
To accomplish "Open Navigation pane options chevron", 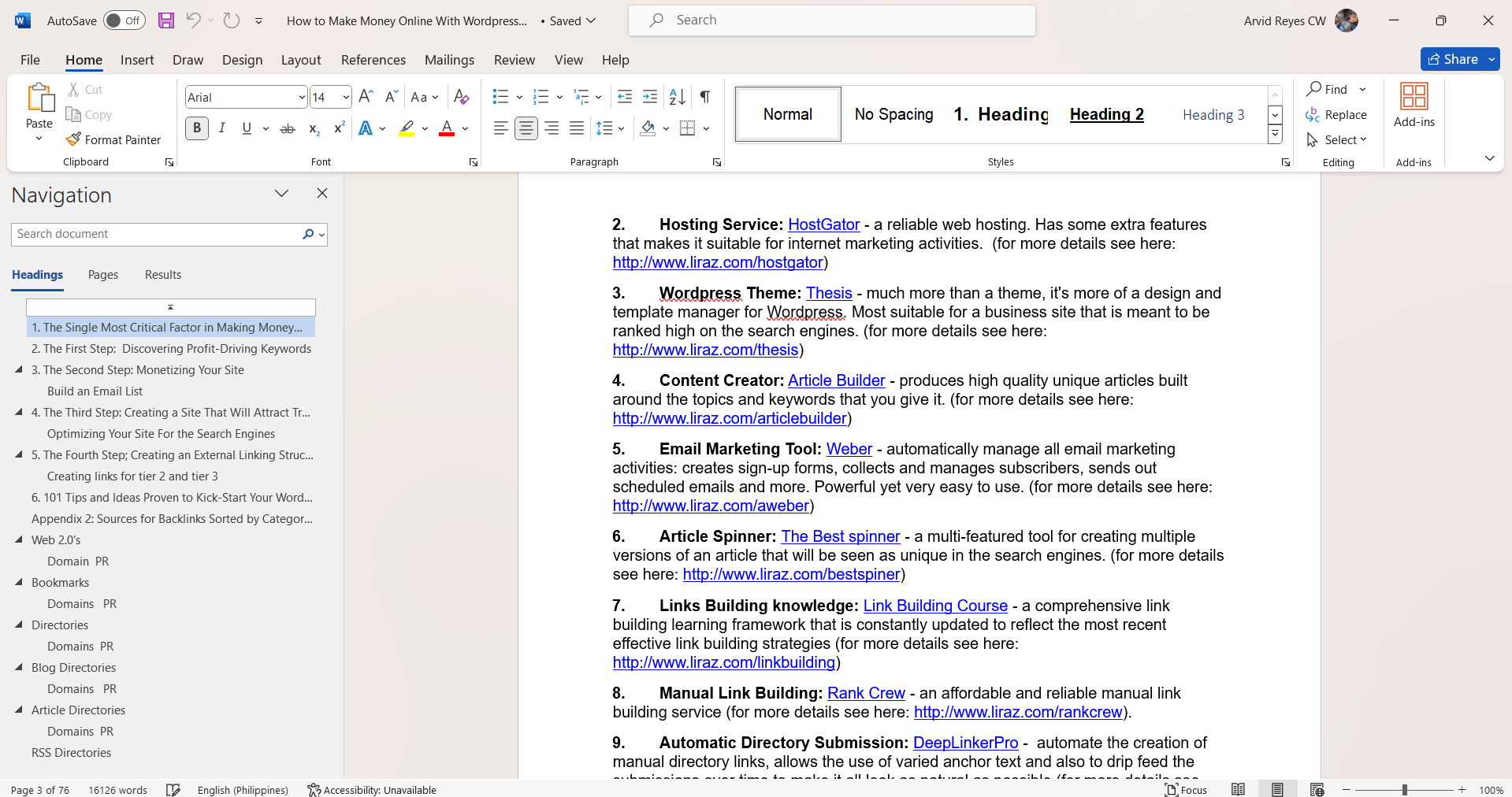I will pos(281,194).
